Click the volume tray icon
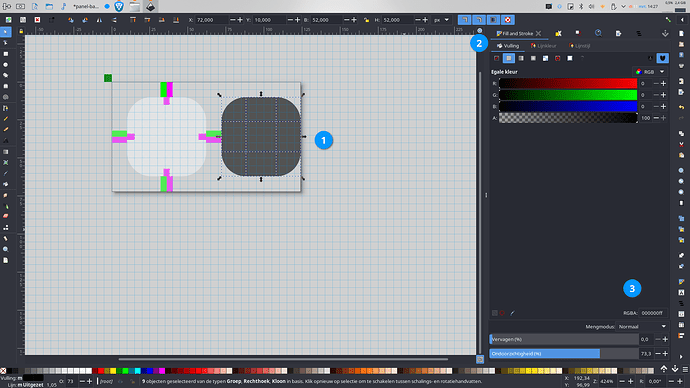690x388 pixels. coord(591,7)
